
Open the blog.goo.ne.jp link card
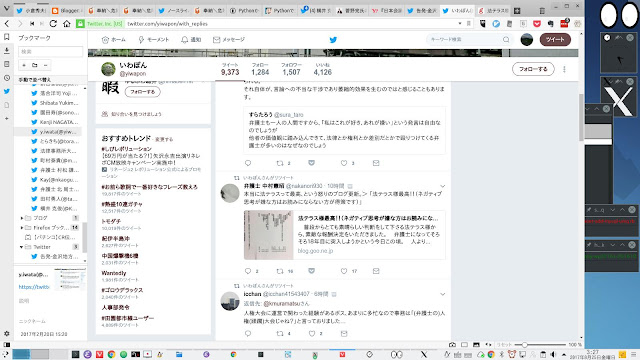[344, 235]
